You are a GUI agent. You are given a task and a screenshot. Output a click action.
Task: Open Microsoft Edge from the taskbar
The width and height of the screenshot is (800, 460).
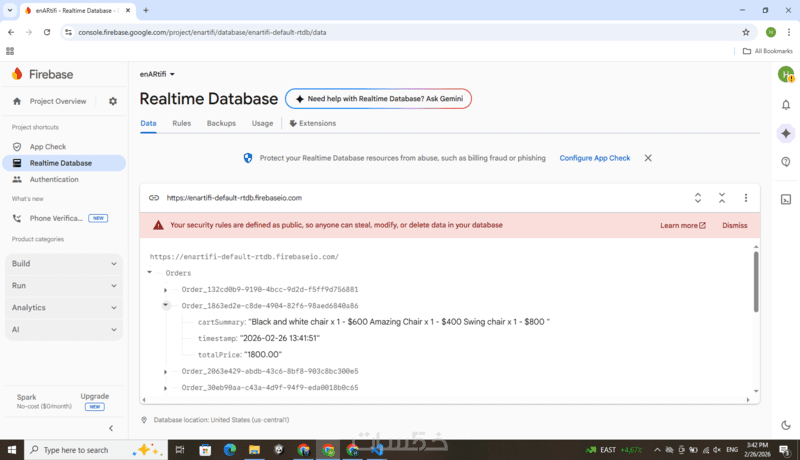point(230,450)
